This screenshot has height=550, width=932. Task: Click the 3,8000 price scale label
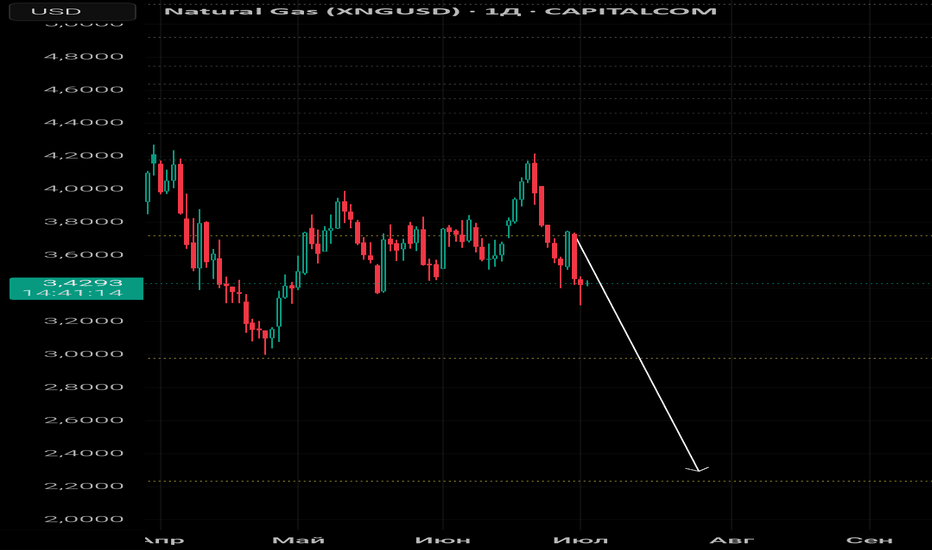click(84, 222)
